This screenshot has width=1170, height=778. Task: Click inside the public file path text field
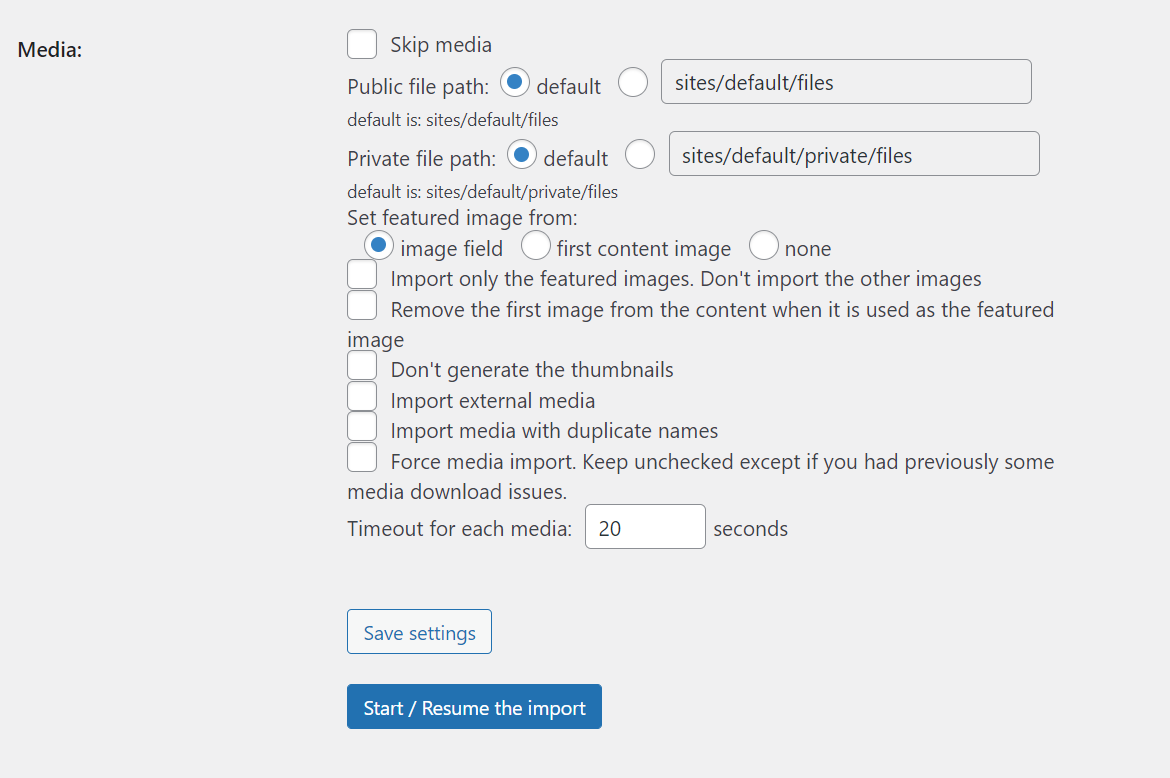tap(845, 81)
